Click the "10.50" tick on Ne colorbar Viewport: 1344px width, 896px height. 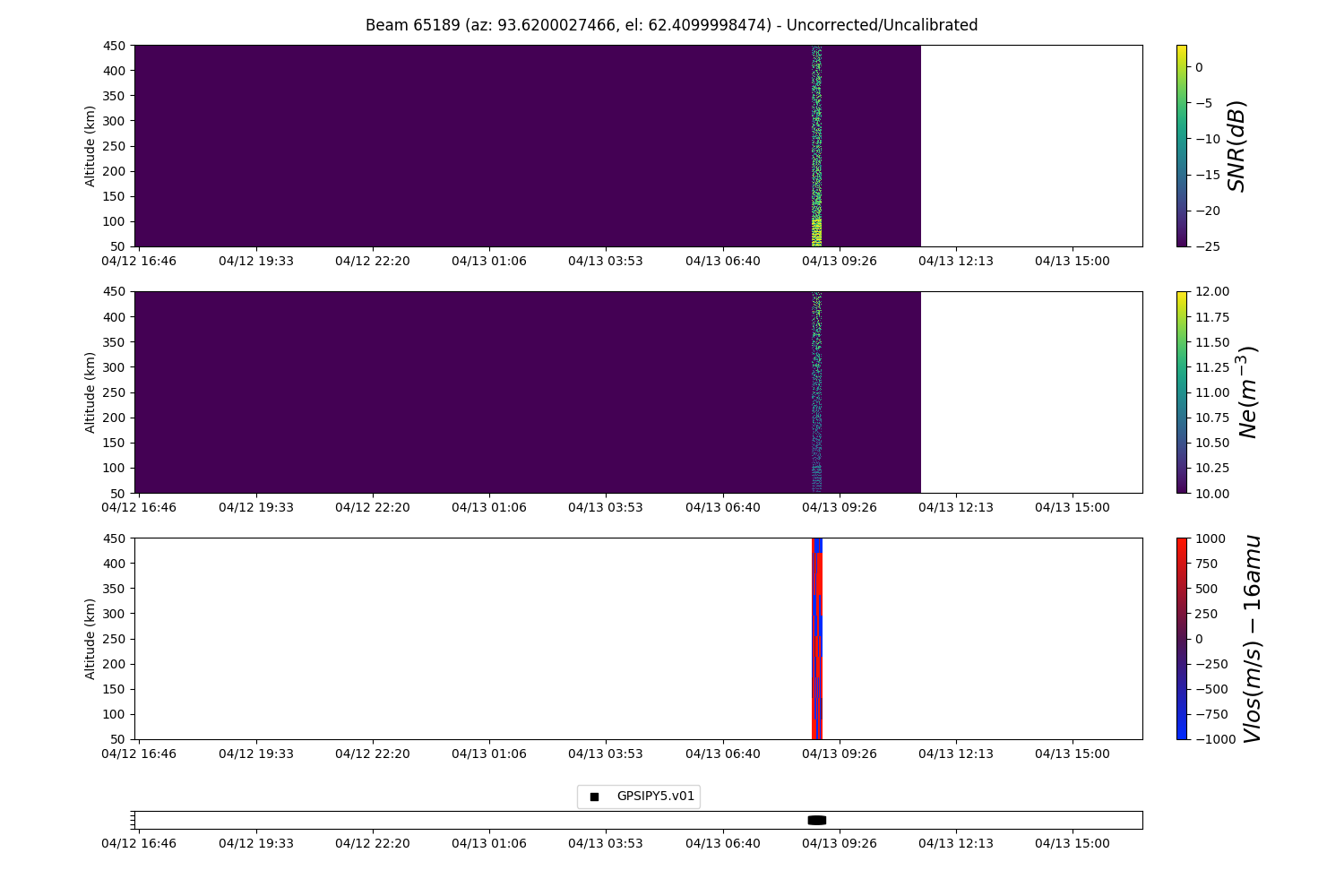click(x=1210, y=443)
